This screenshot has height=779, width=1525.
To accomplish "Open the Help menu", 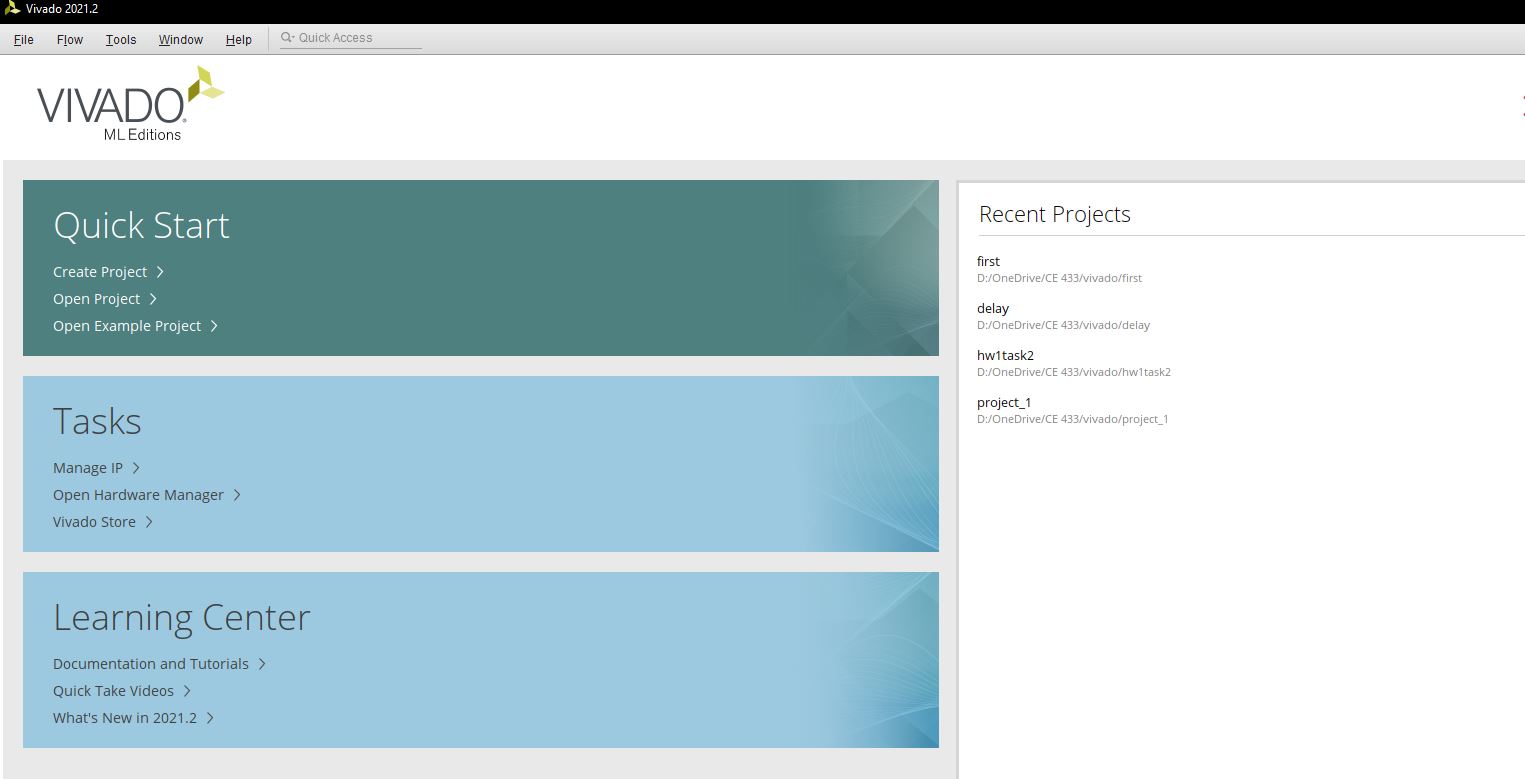I will point(239,40).
